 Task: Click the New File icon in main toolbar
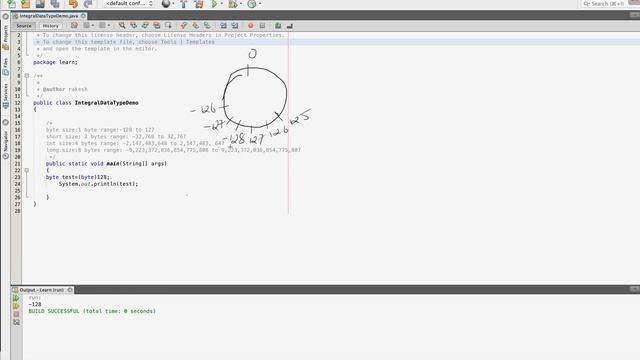11,4
